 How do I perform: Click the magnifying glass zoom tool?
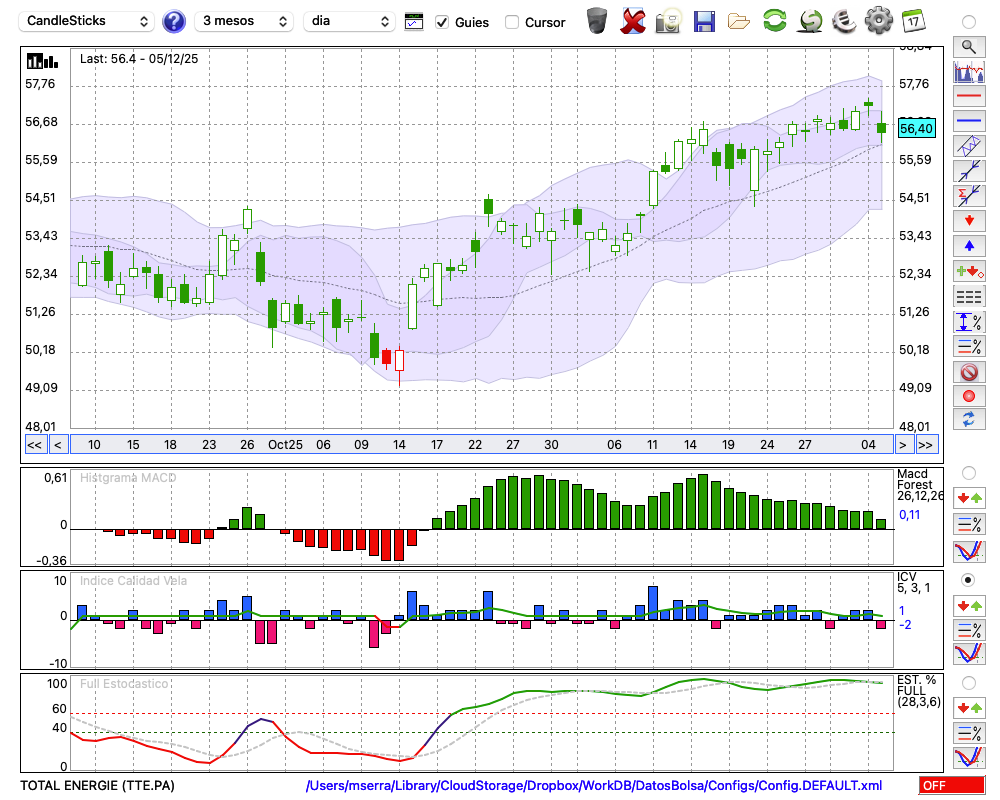(968, 46)
